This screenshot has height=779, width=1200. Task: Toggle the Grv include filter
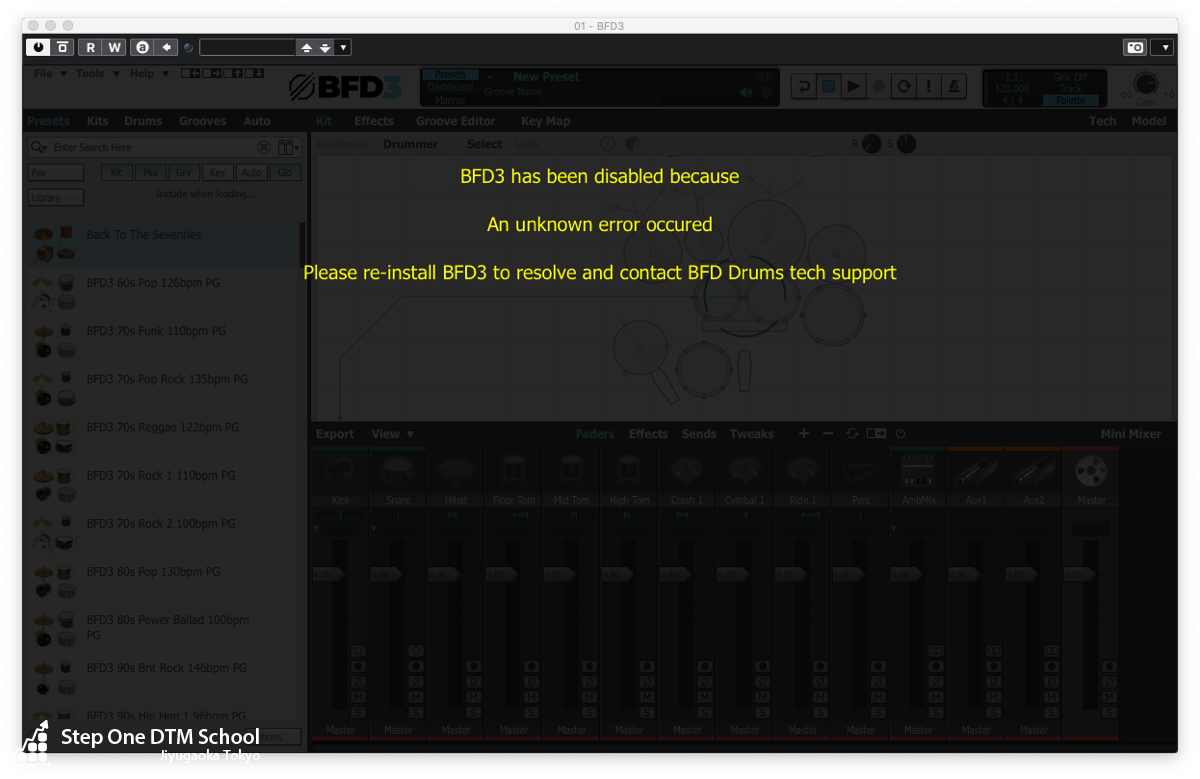pos(183,172)
